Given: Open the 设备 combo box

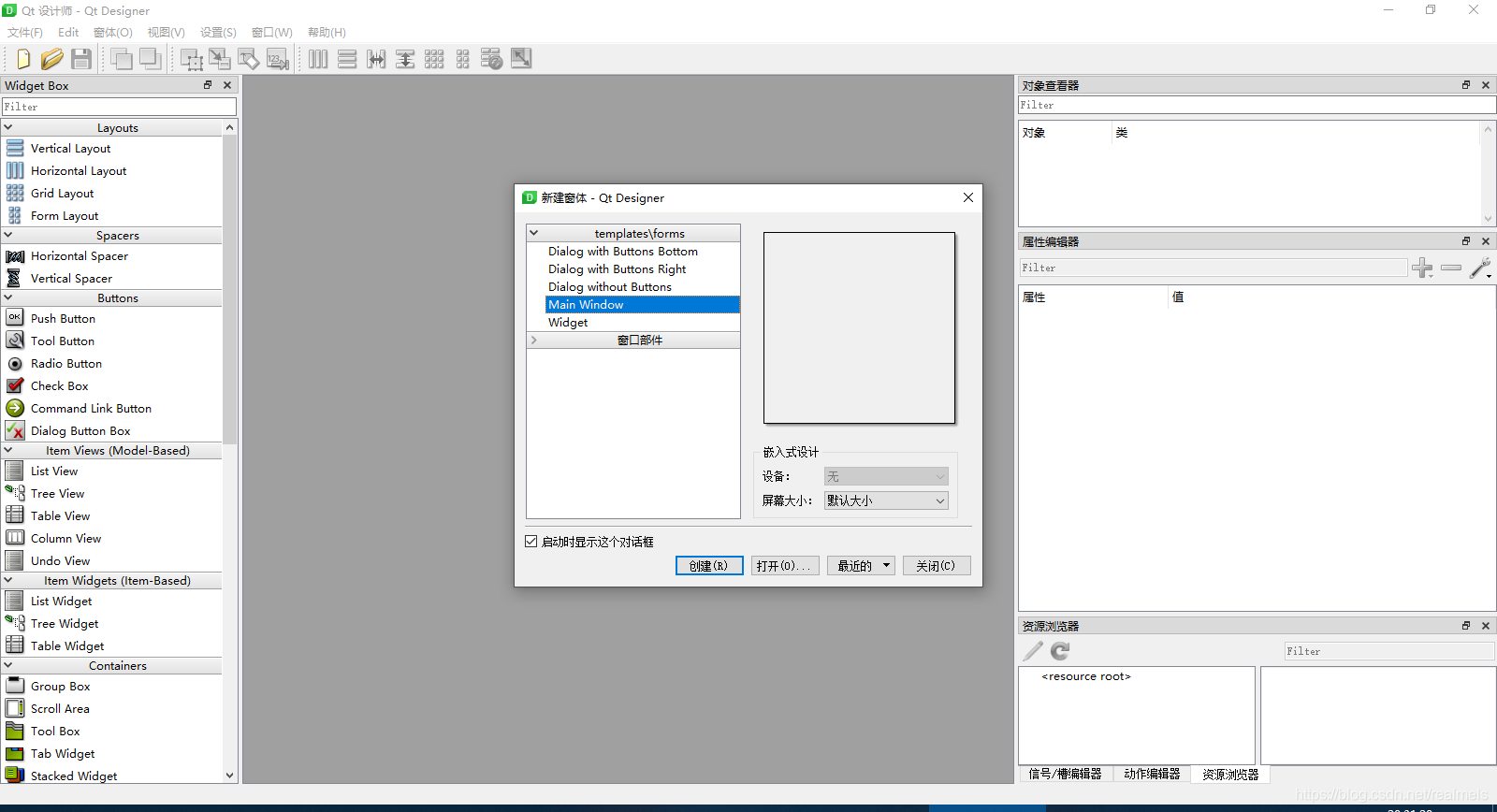Looking at the screenshot, I should [x=886, y=476].
